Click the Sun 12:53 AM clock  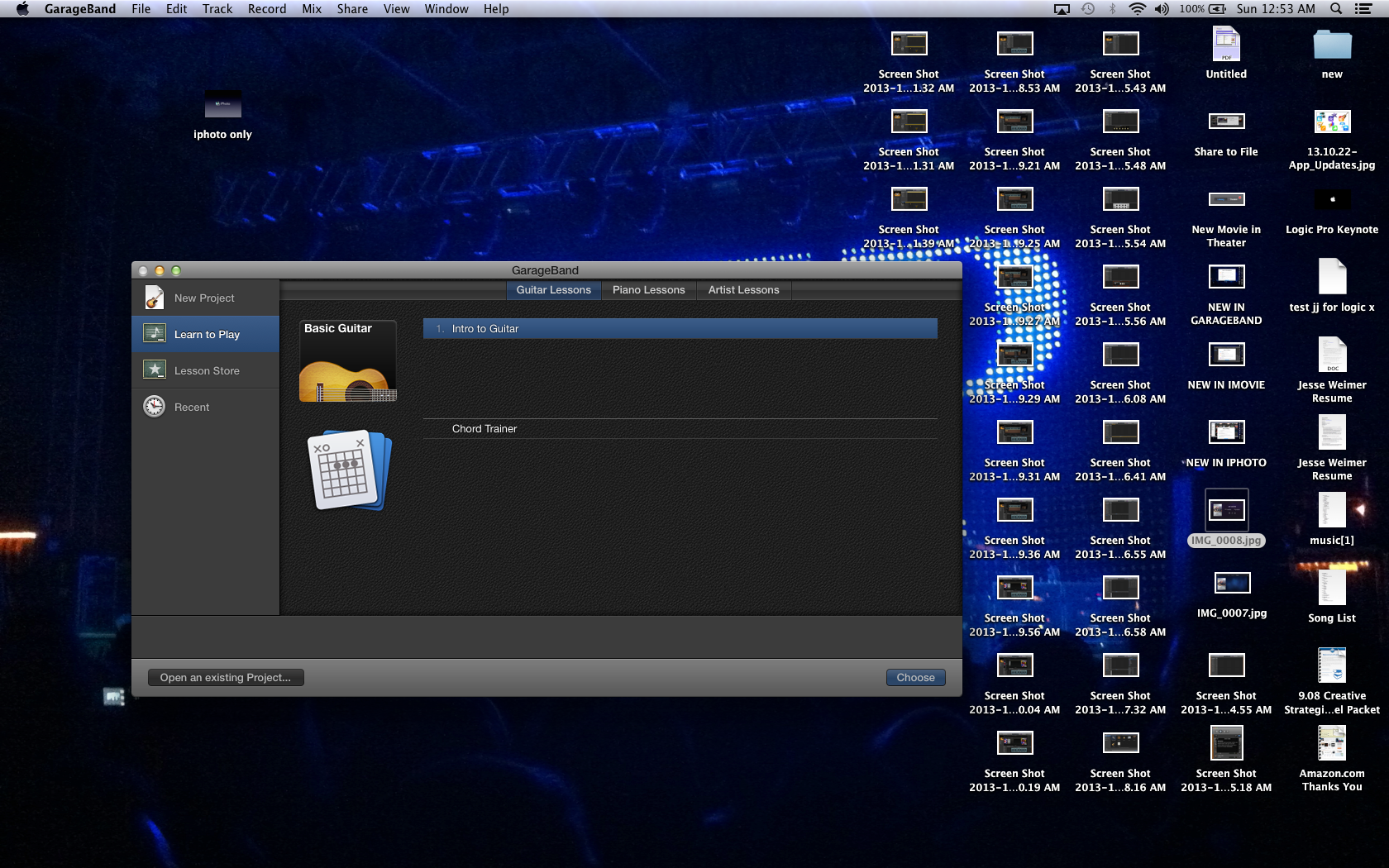tap(1276, 9)
